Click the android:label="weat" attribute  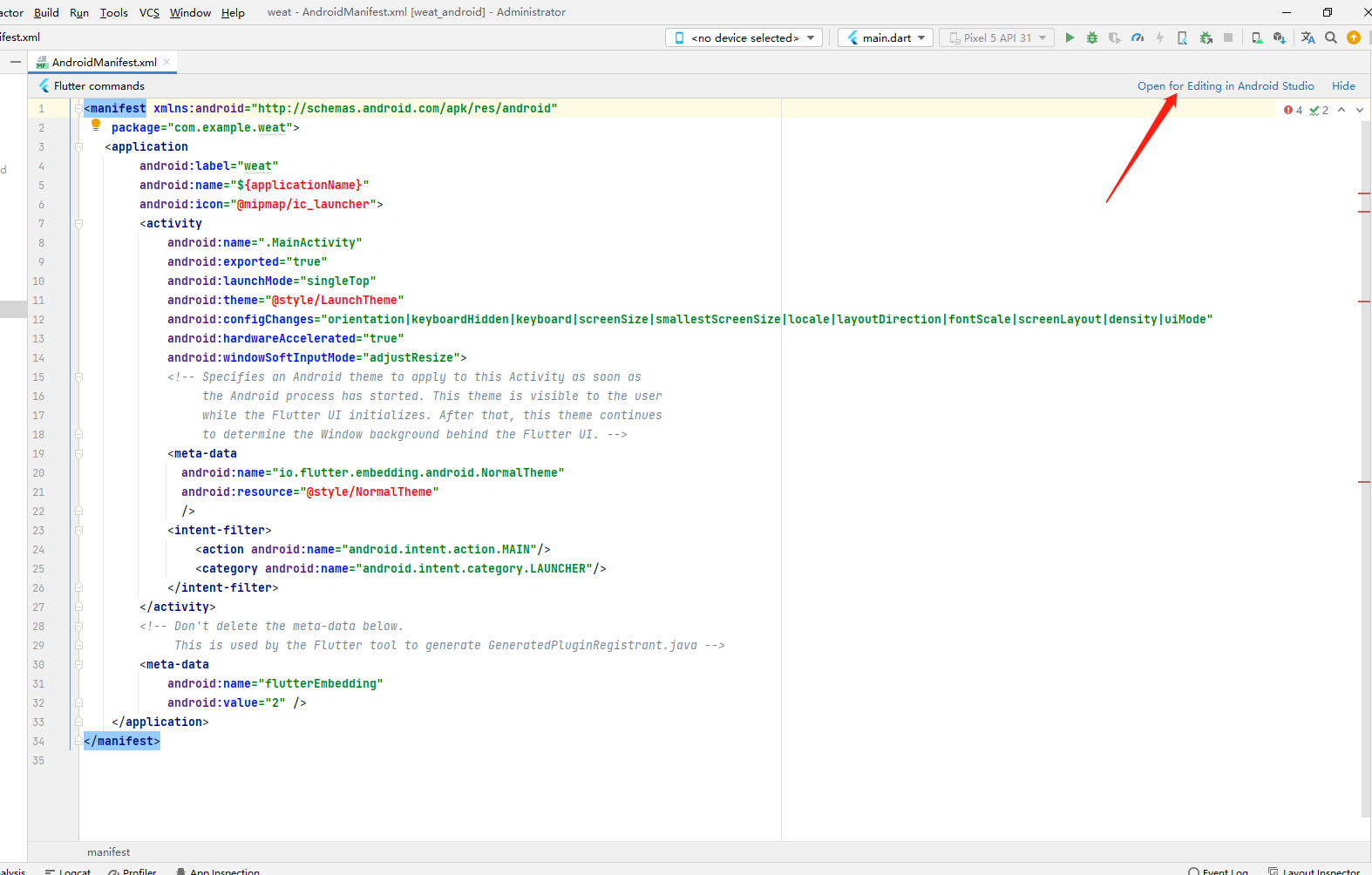tap(209, 166)
